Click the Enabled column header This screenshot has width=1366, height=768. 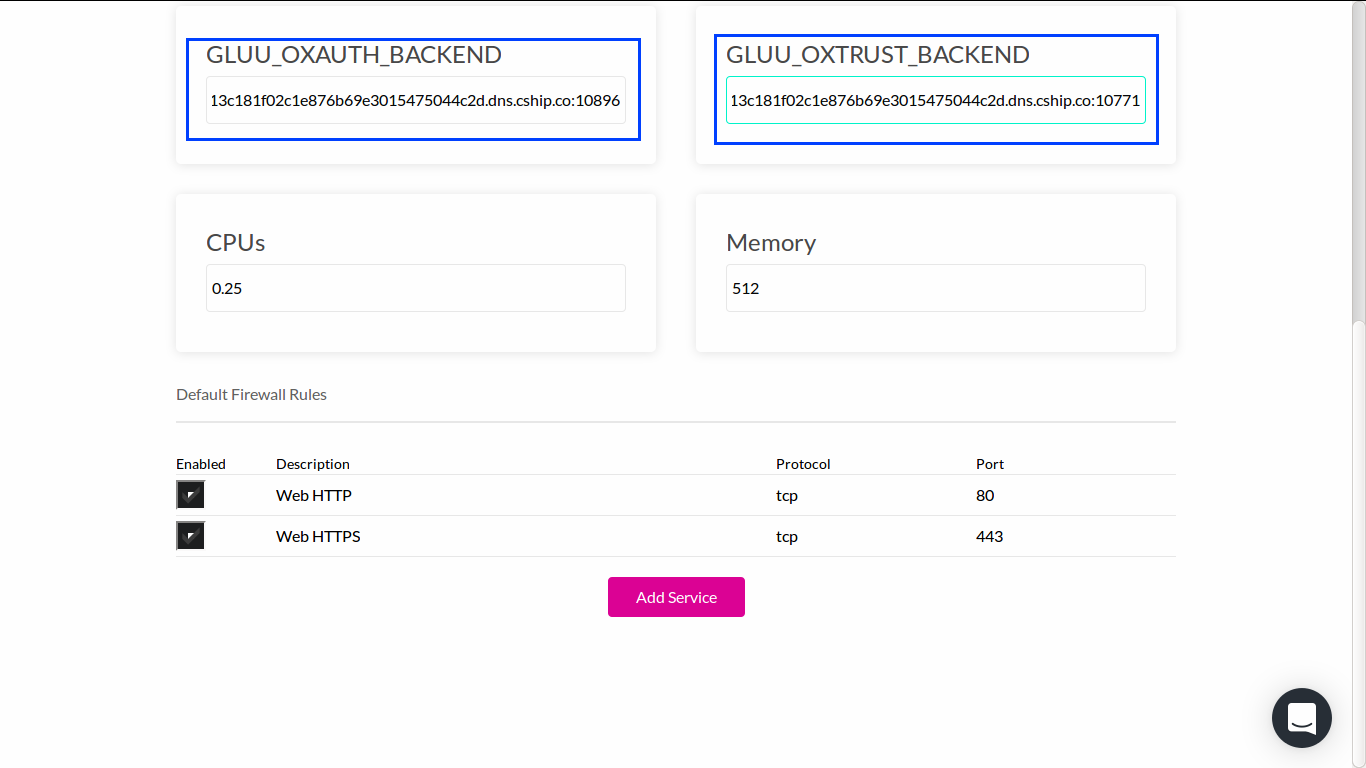pos(201,464)
